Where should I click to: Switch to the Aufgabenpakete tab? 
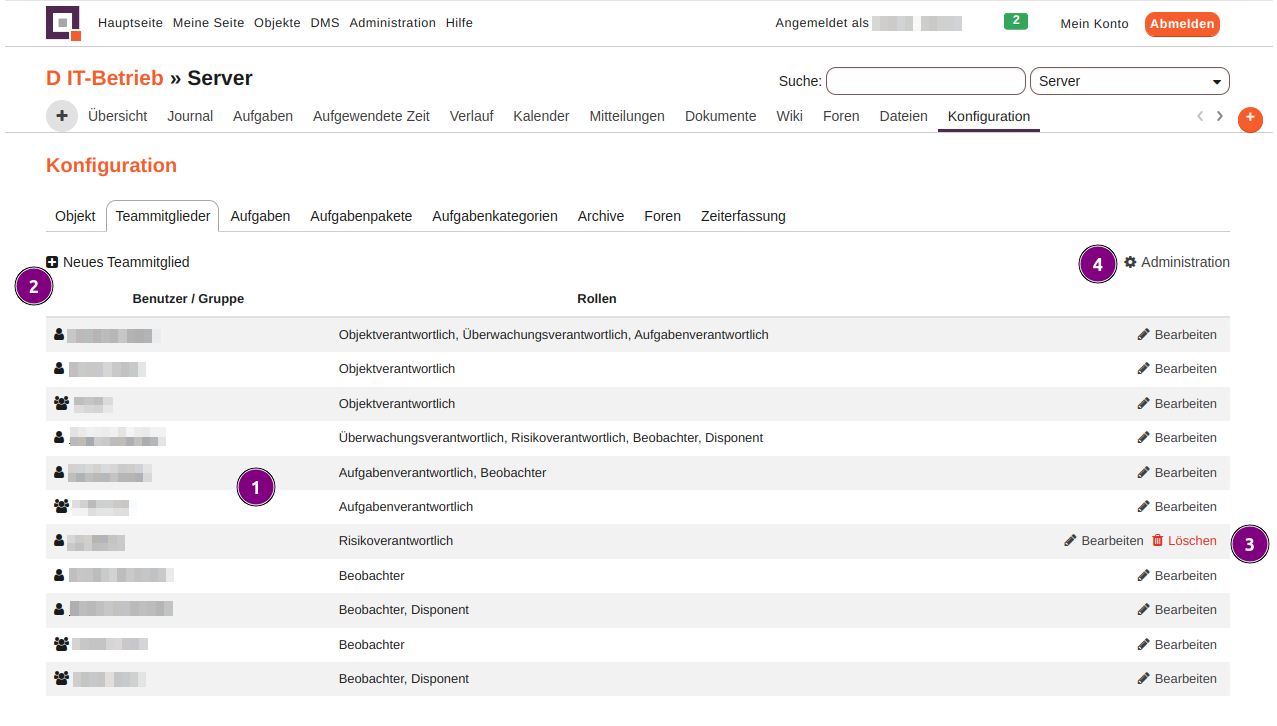(x=361, y=215)
